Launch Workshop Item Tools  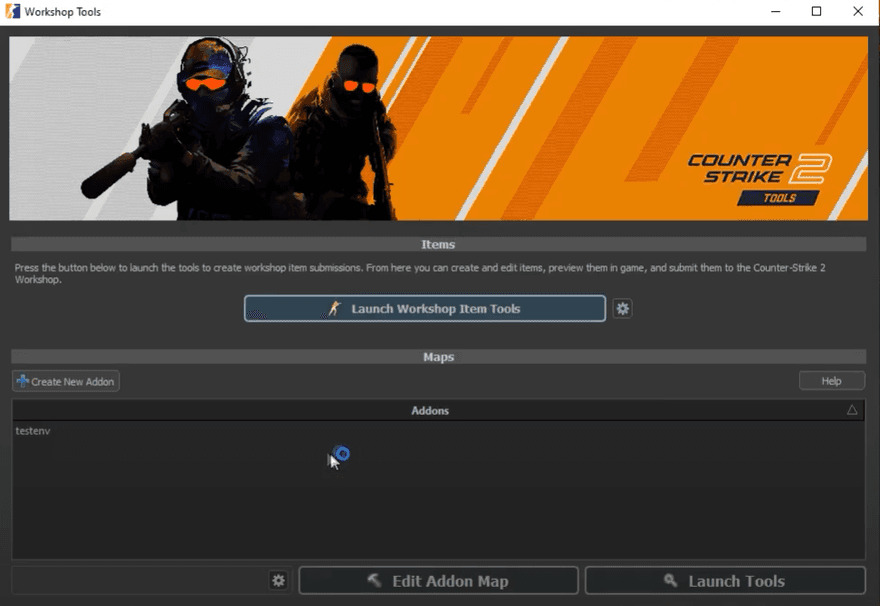[x=424, y=308]
